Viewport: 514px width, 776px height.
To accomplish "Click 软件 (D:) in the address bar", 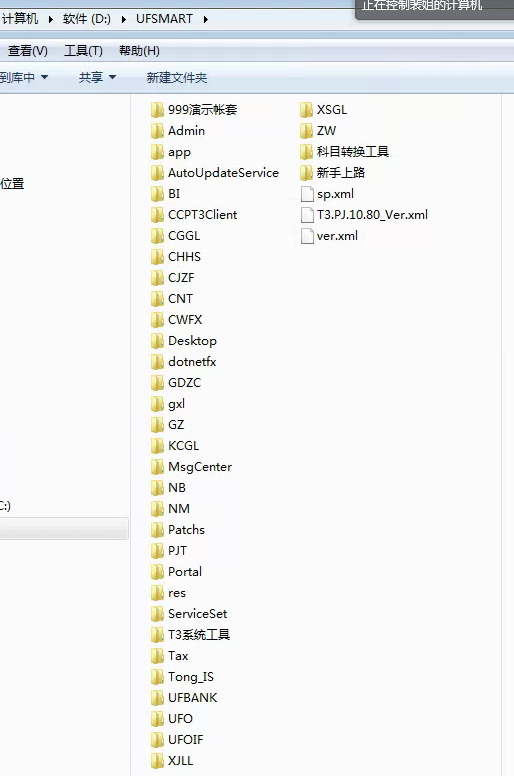I will 87,19.
